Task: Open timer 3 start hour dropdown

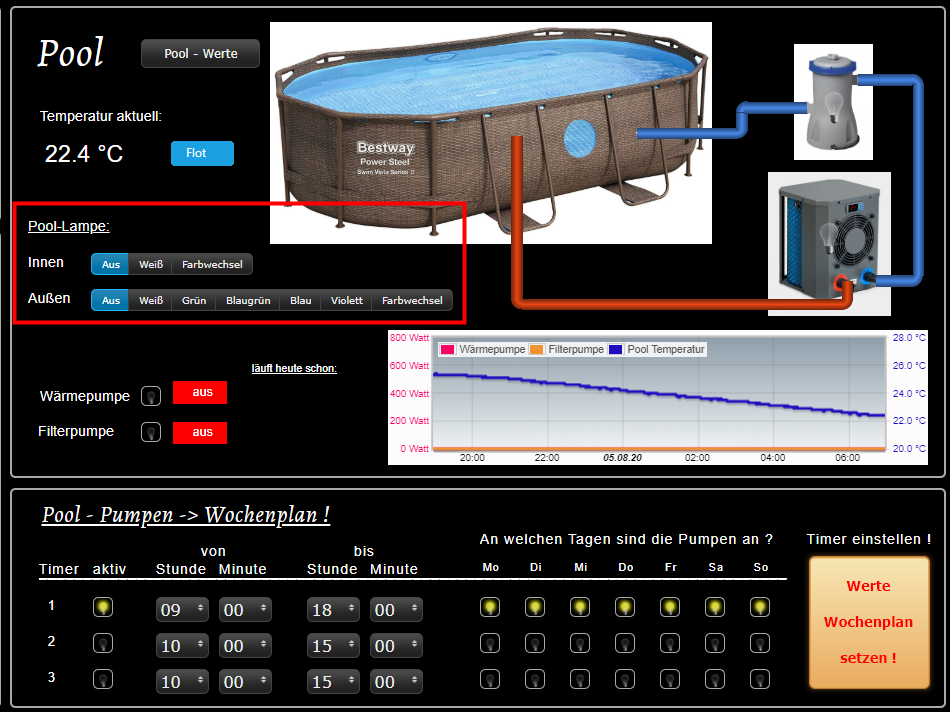Action: (182, 682)
